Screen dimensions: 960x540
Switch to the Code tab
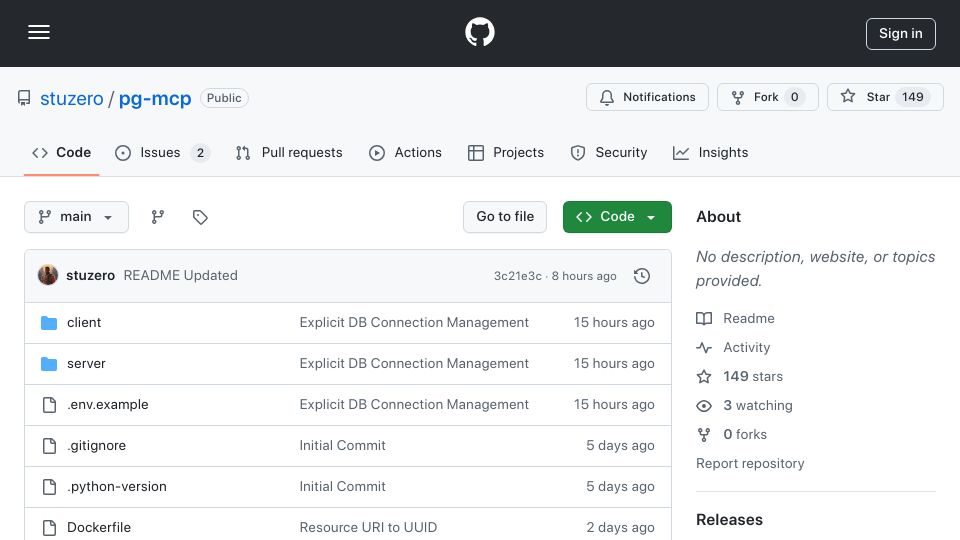[x=61, y=153]
